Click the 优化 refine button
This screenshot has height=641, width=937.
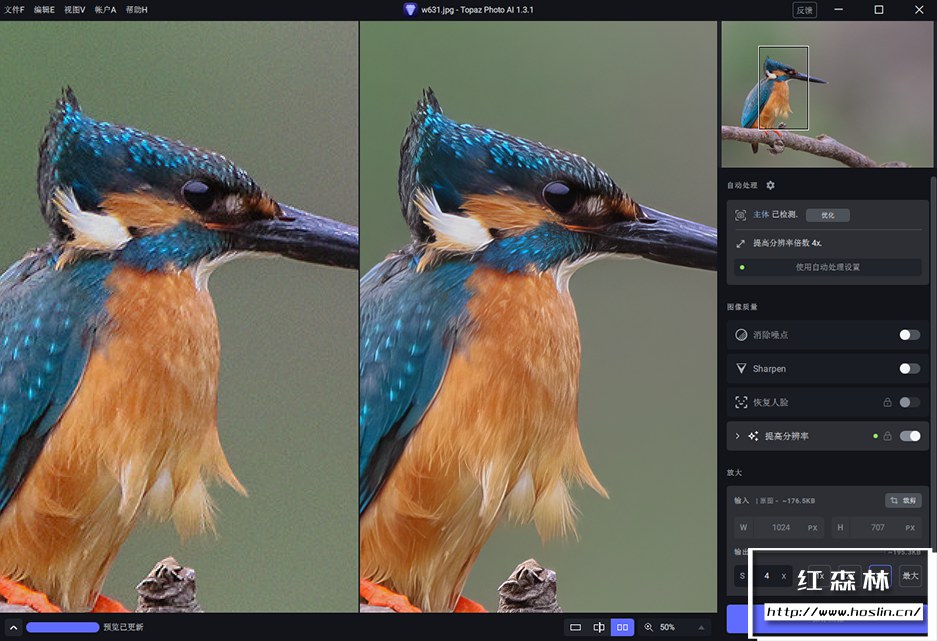tap(828, 215)
